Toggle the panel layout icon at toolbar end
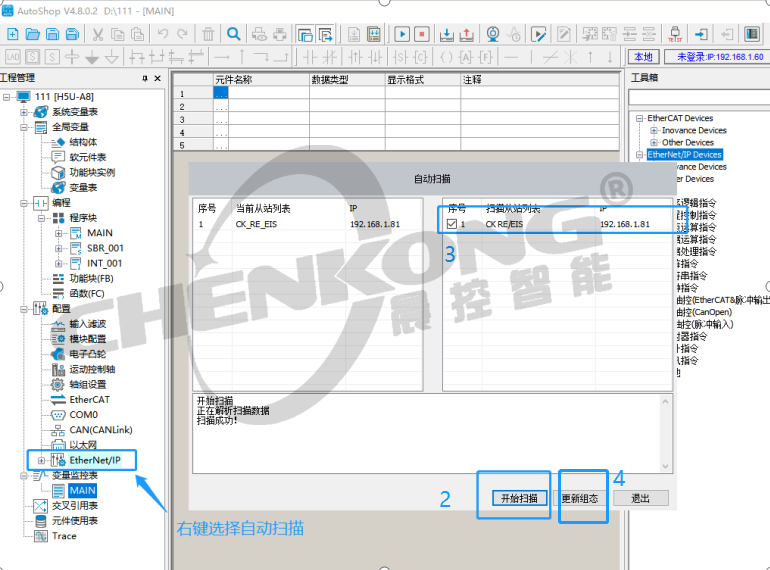770x570 pixels. coord(752,34)
